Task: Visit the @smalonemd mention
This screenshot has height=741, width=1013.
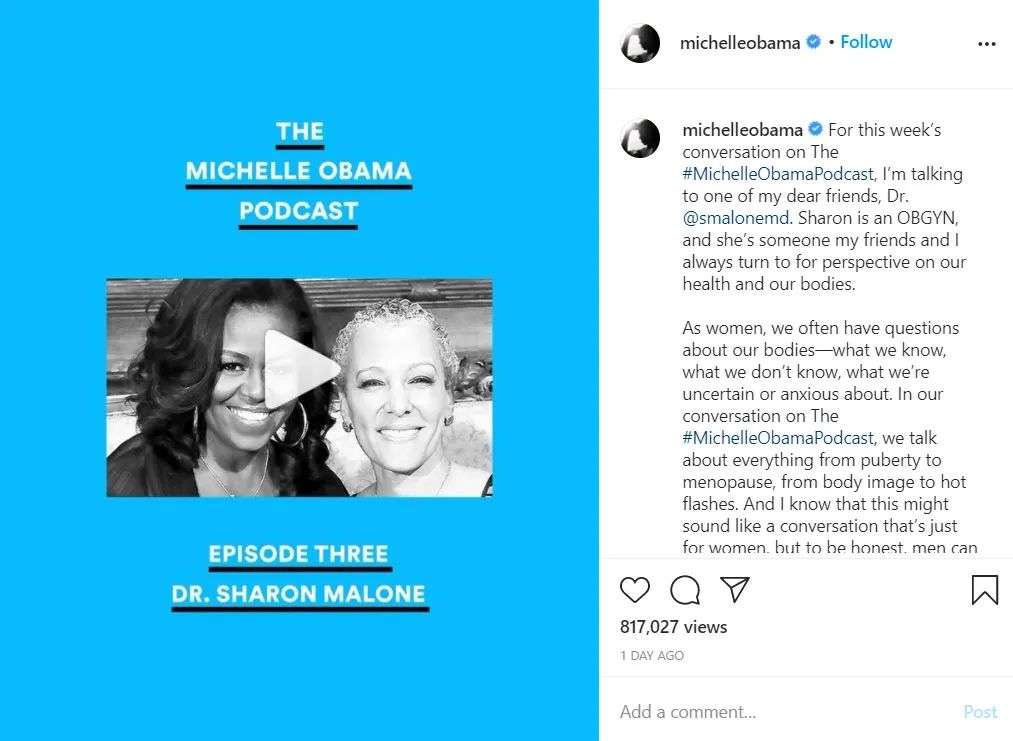Action: point(736,218)
